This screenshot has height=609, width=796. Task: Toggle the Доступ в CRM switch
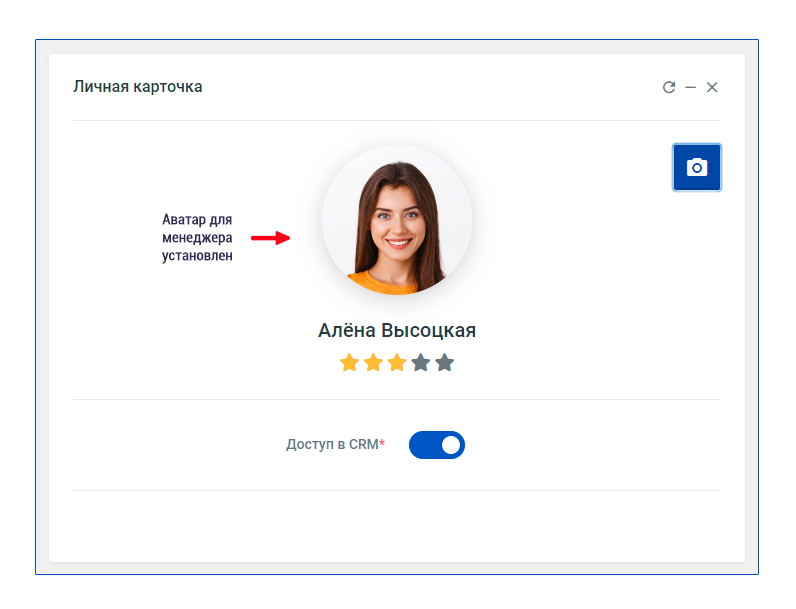coord(437,445)
